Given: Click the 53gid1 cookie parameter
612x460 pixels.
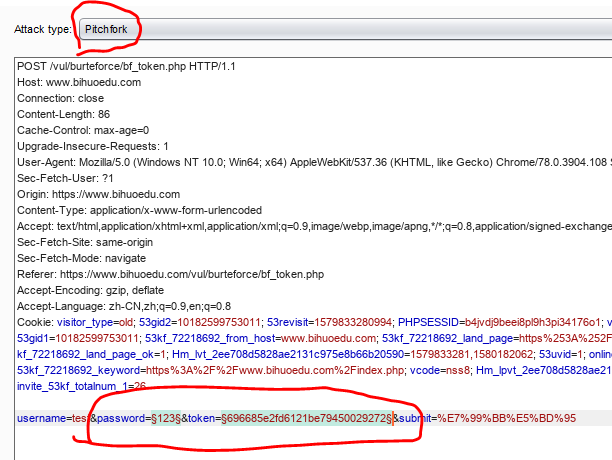Looking at the screenshot, I should click(x=78, y=338).
